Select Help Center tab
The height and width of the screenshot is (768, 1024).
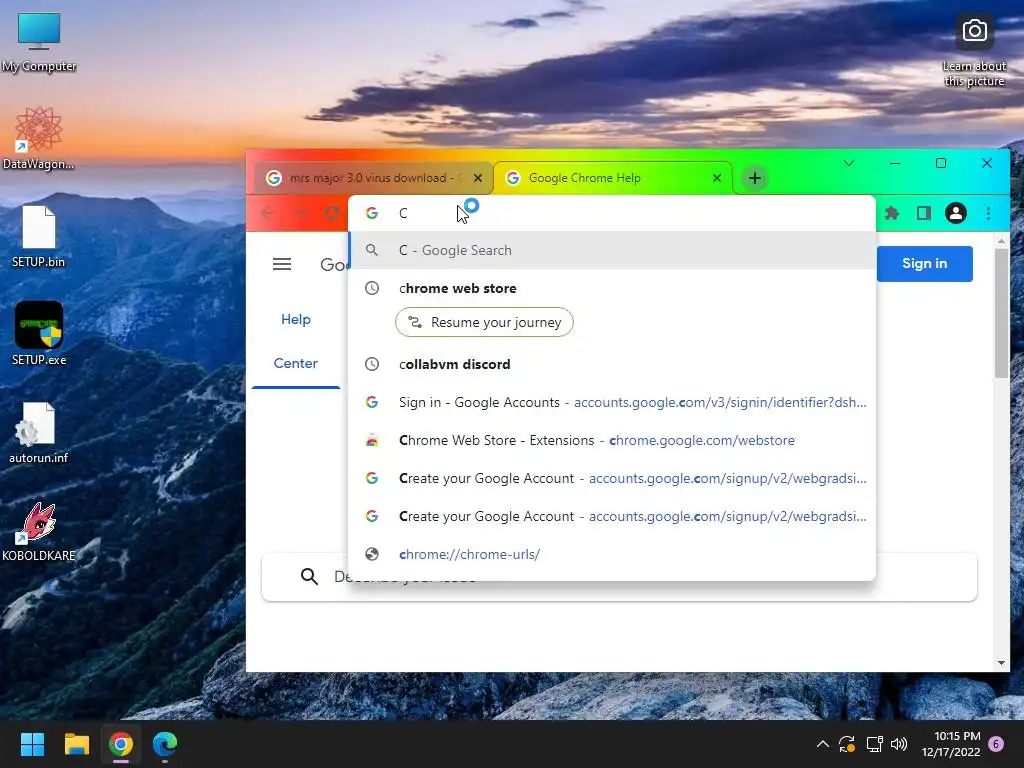(296, 341)
